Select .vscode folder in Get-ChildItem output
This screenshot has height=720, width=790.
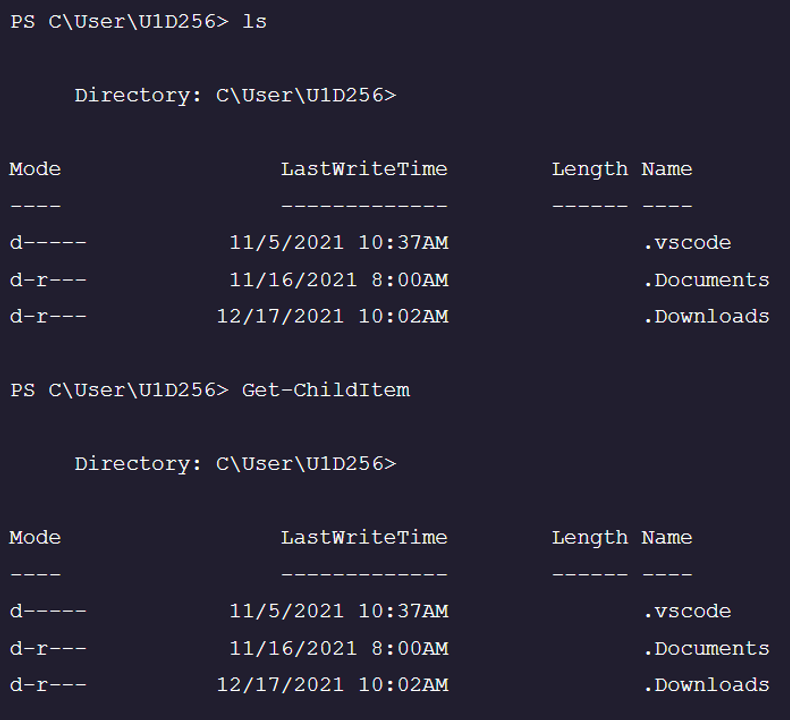coord(687,611)
